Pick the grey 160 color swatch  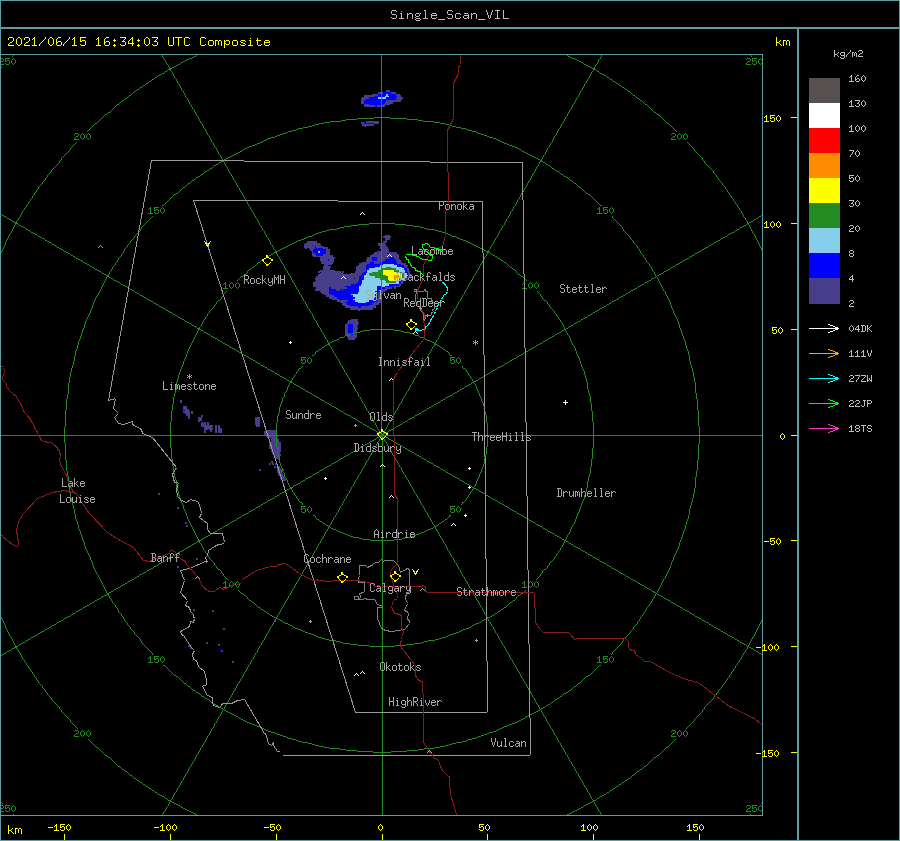pyautogui.click(x=824, y=90)
